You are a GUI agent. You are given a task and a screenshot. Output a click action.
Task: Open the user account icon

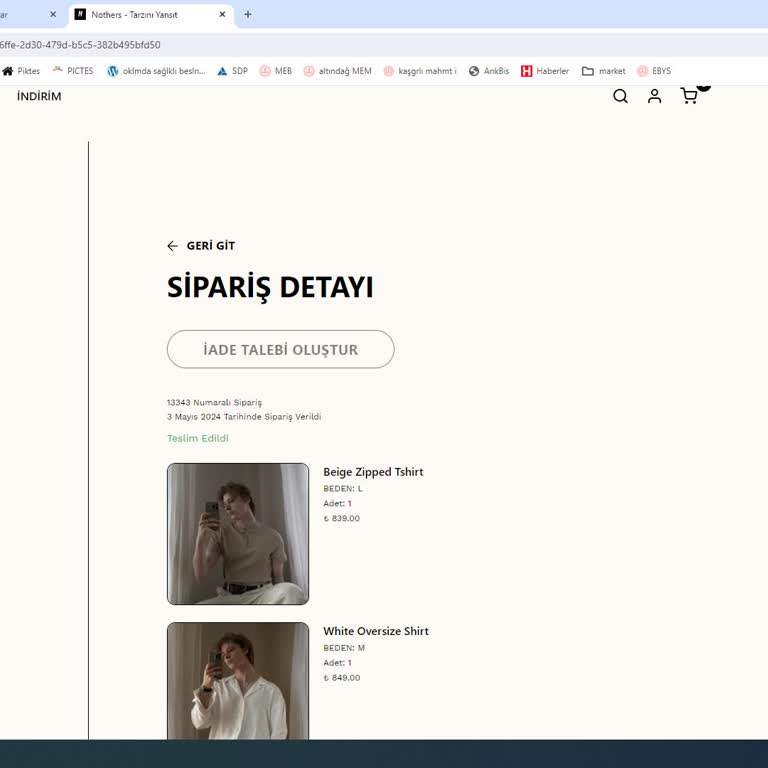(x=654, y=96)
